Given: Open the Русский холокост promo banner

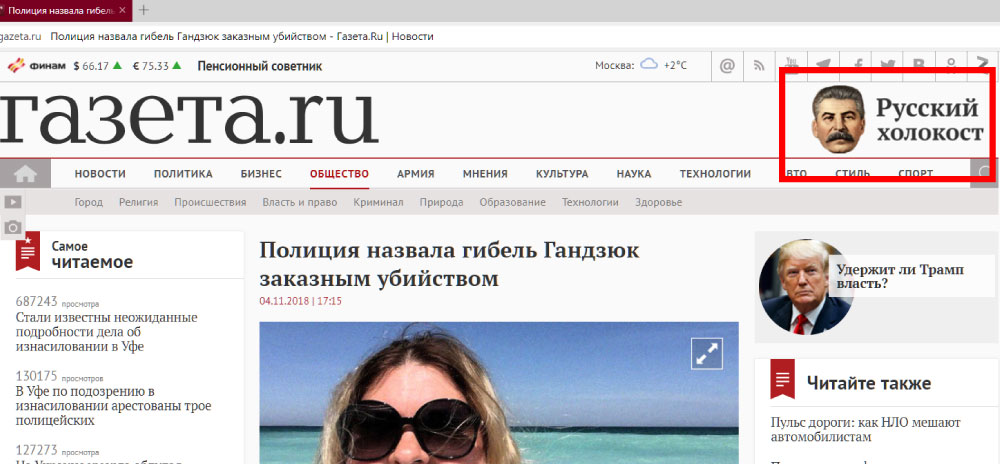Looking at the screenshot, I should 898,119.
